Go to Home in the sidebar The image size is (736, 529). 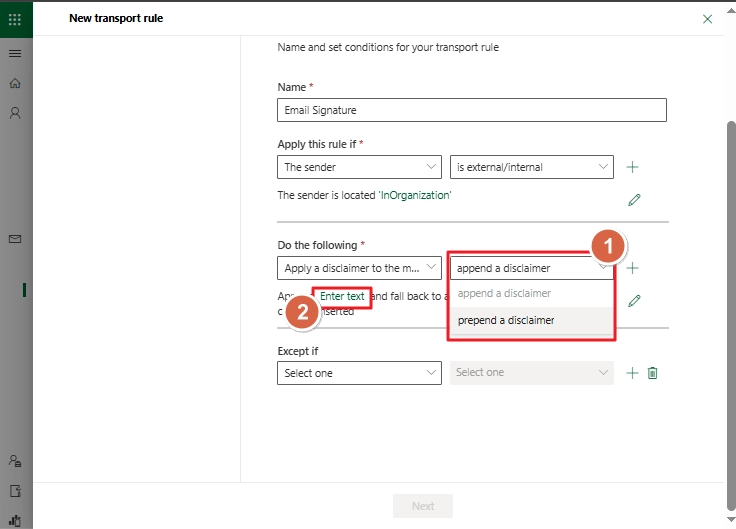point(15,83)
